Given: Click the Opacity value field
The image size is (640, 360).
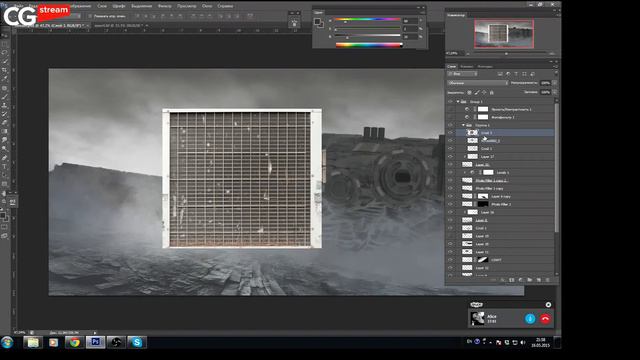Looking at the screenshot, I should [545, 83].
